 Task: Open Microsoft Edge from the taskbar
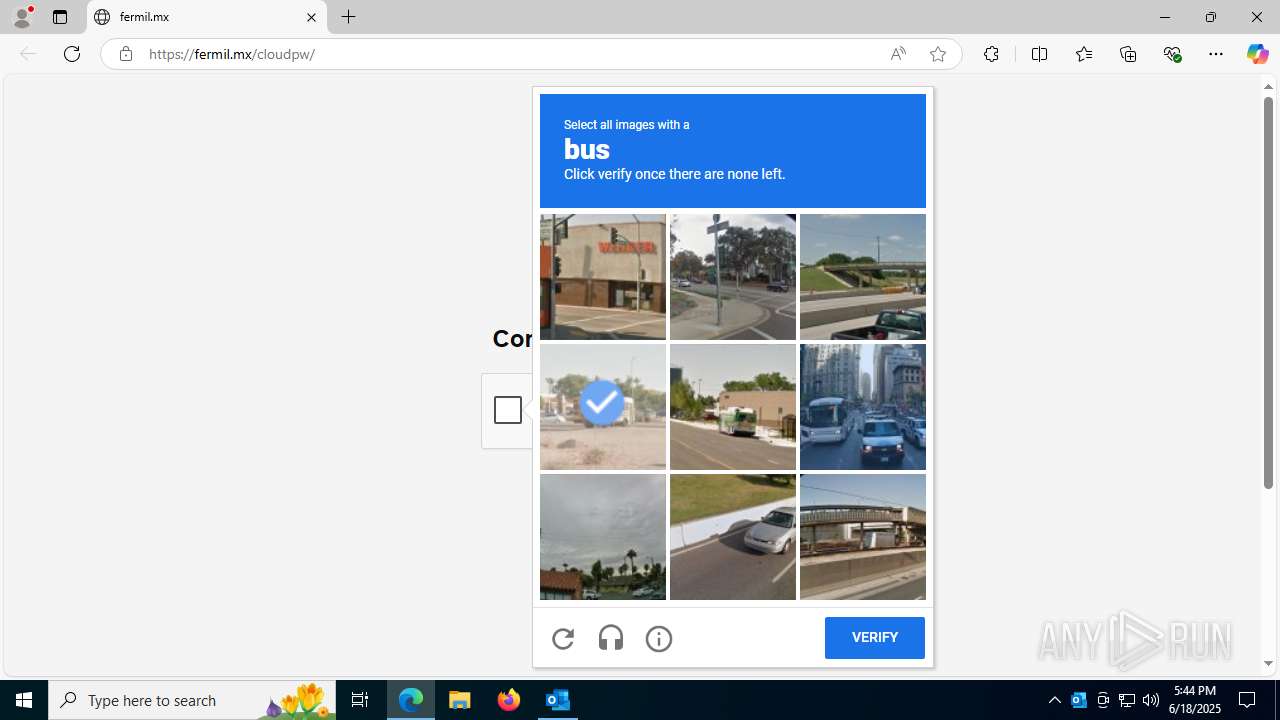[411, 700]
